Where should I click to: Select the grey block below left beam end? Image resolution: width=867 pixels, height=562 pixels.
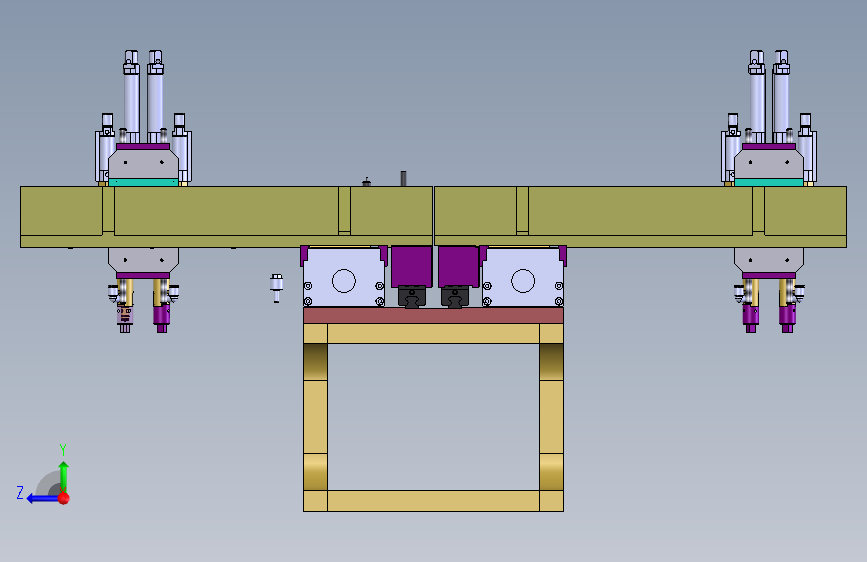[x=143, y=259]
